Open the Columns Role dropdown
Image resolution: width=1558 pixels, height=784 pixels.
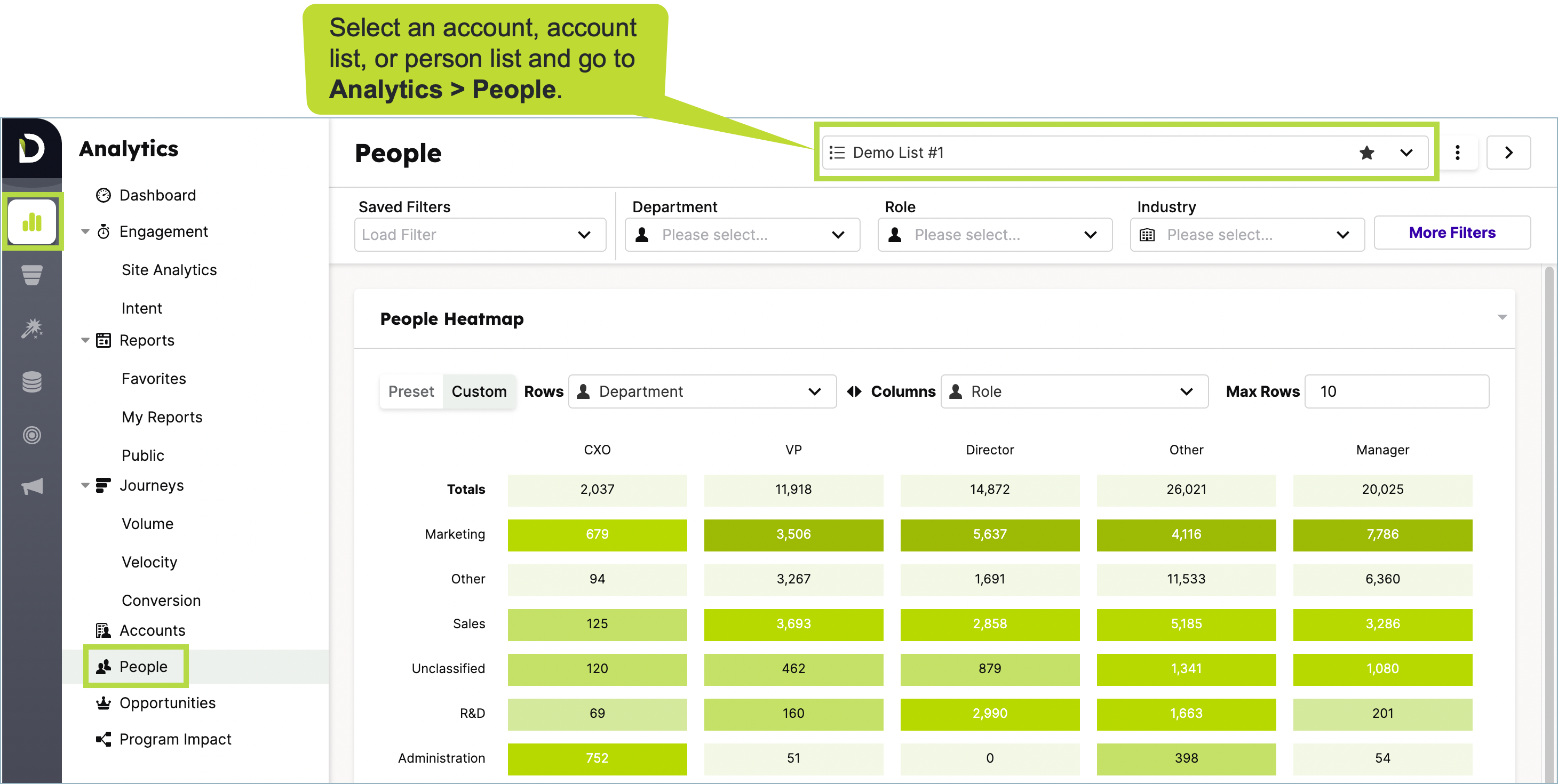(1075, 391)
